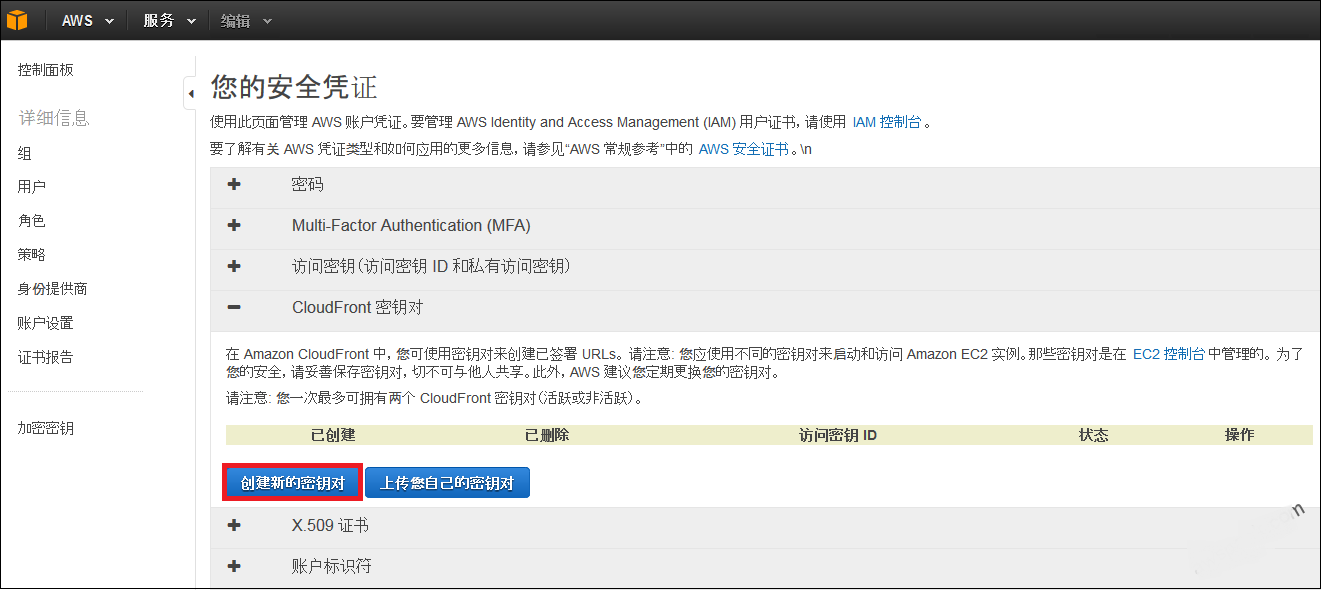Click the CloudFront 密钥对 section title
1321x590 pixels.
pos(357,307)
